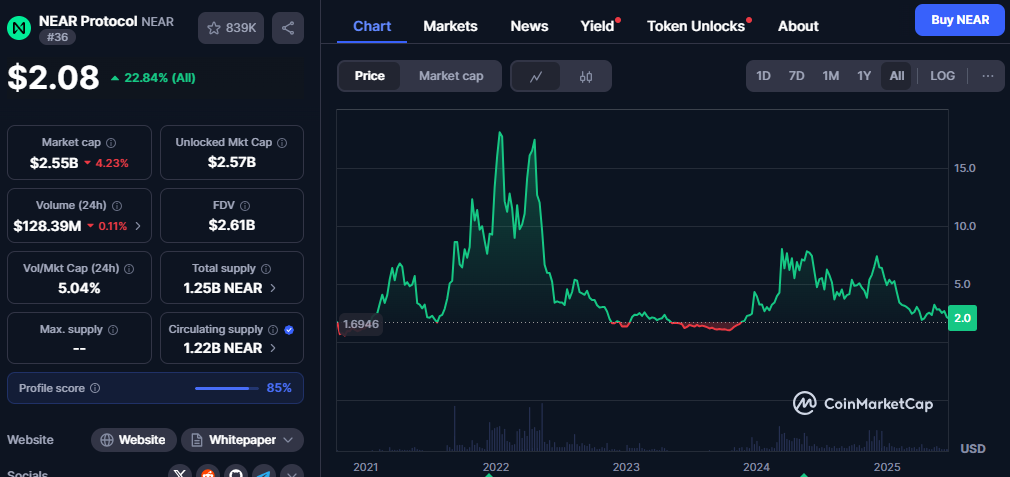The height and width of the screenshot is (477, 1010).
Task: Click Max. supply info icon
Action: (x=113, y=330)
